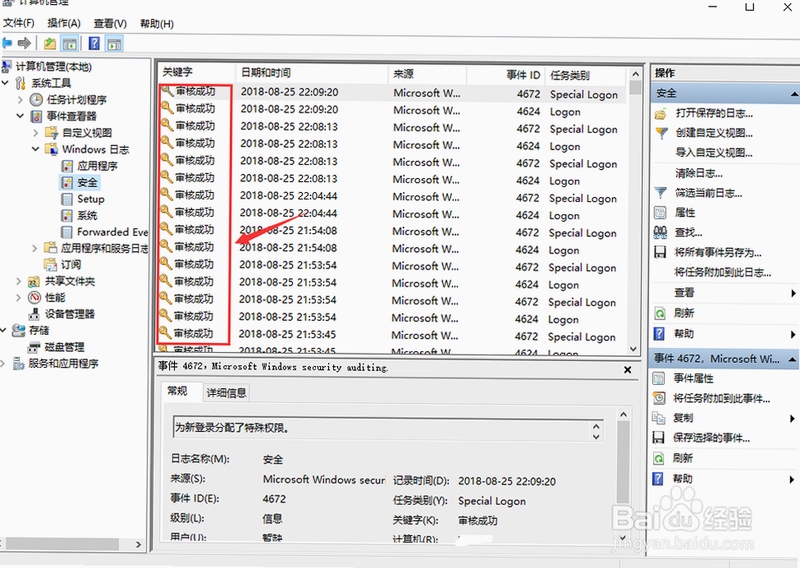Sort by 关键字 column header
The height and width of the screenshot is (568, 800).
click(196, 72)
